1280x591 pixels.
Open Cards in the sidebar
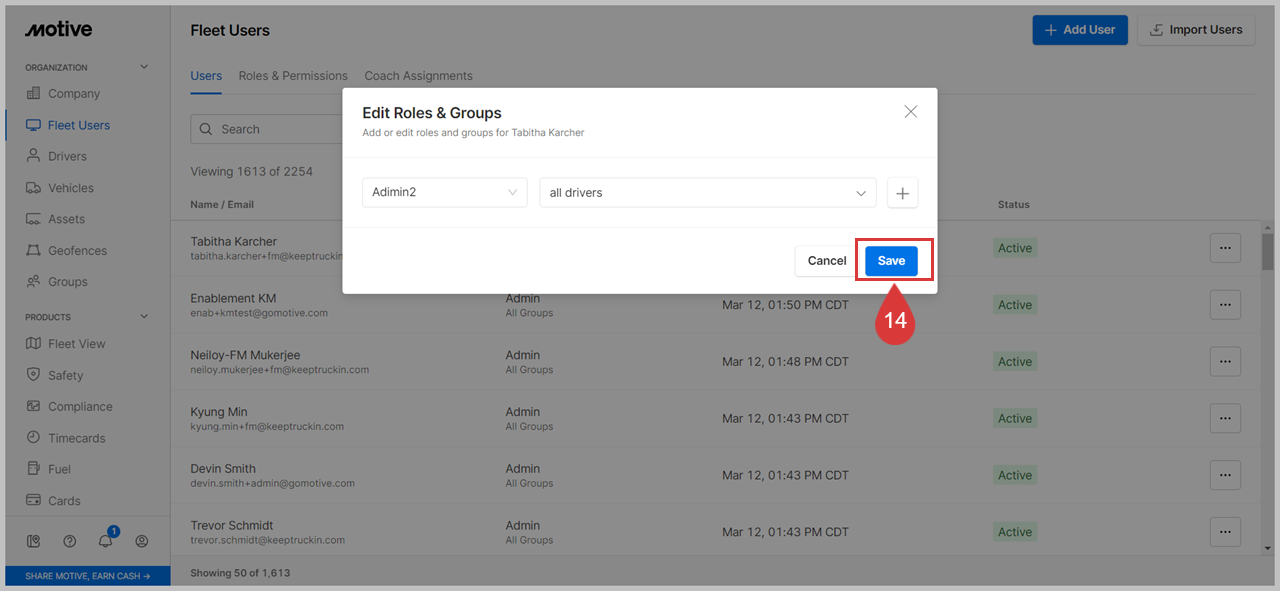(x=64, y=501)
